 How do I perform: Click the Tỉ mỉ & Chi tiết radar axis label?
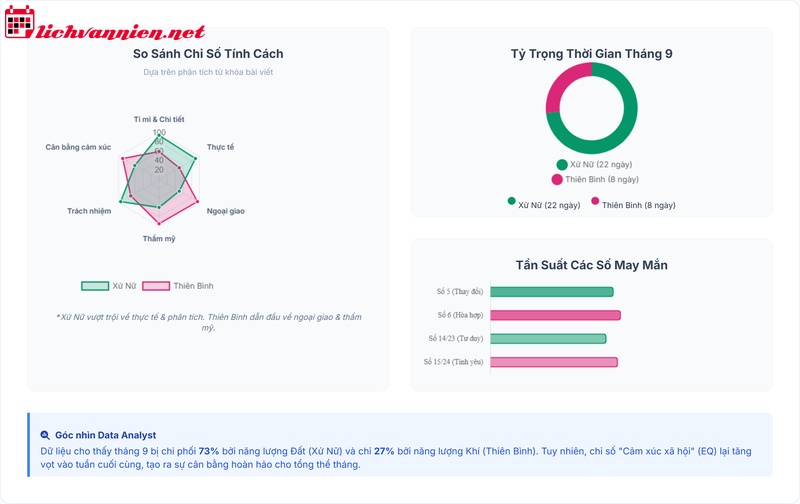159,119
